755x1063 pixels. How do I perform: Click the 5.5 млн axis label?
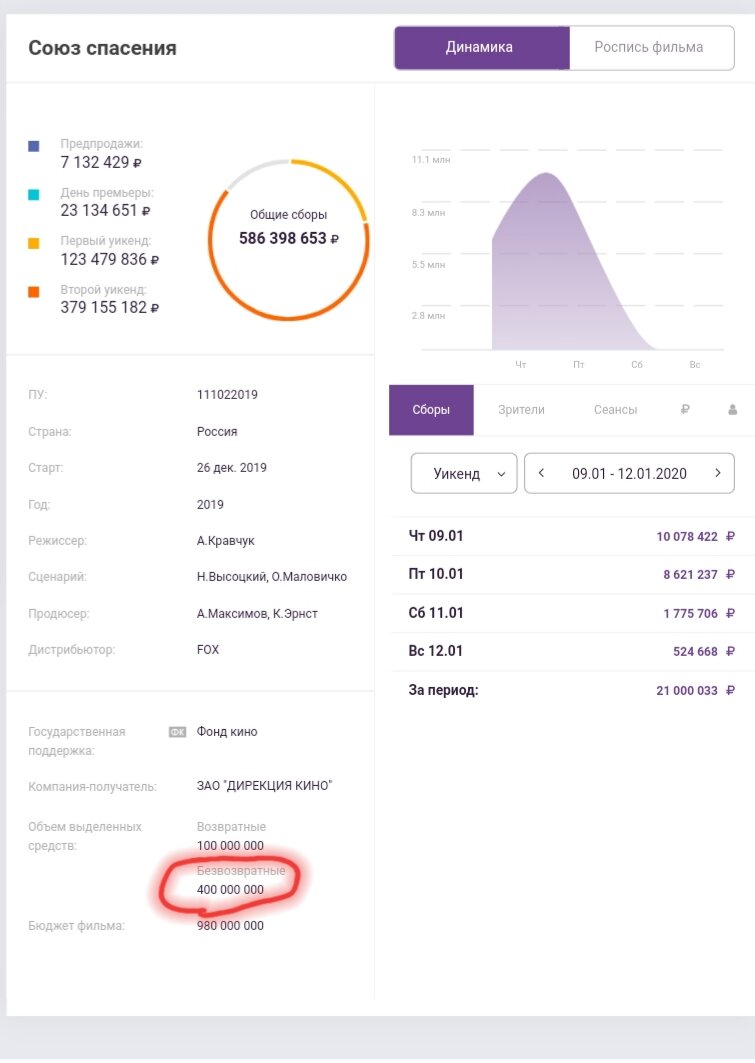pyautogui.click(x=428, y=264)
